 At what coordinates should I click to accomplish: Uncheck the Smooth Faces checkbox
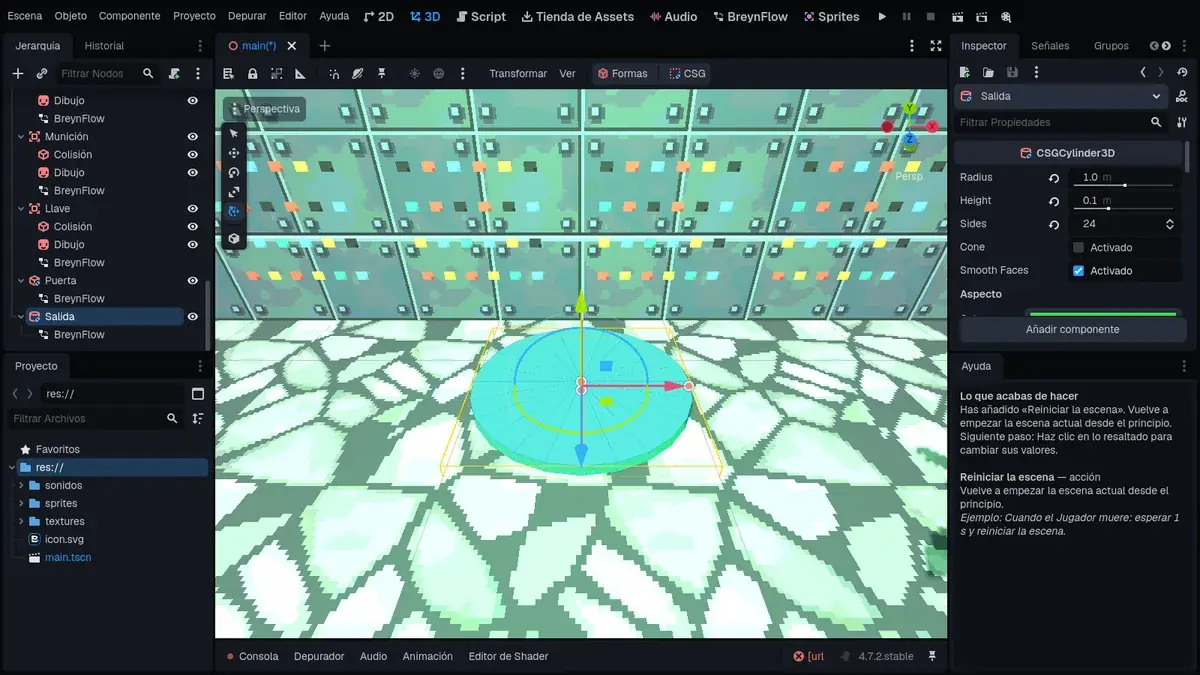point(1078,271)
